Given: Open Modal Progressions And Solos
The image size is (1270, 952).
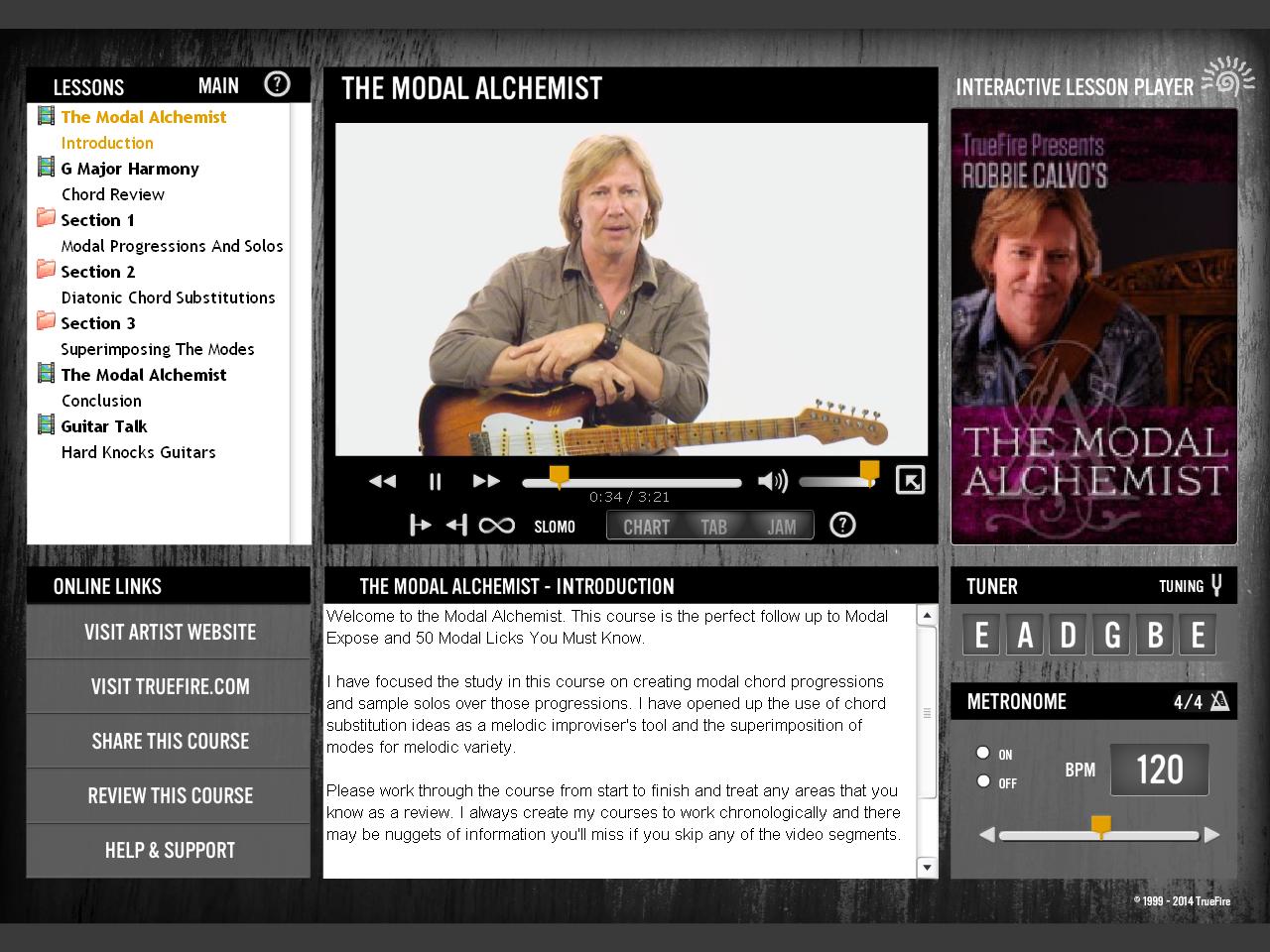Looking at the screenshot, I should [172, 246].
